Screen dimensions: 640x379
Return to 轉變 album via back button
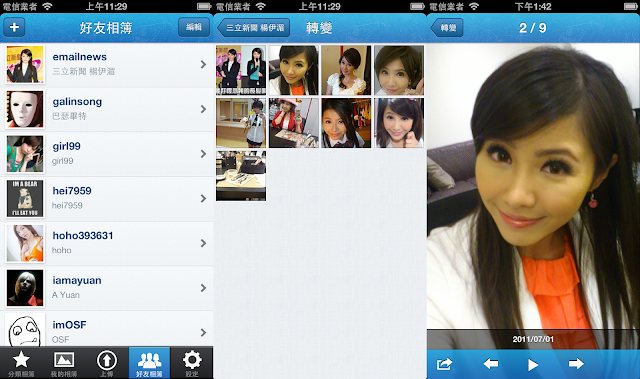pos(447,27)
